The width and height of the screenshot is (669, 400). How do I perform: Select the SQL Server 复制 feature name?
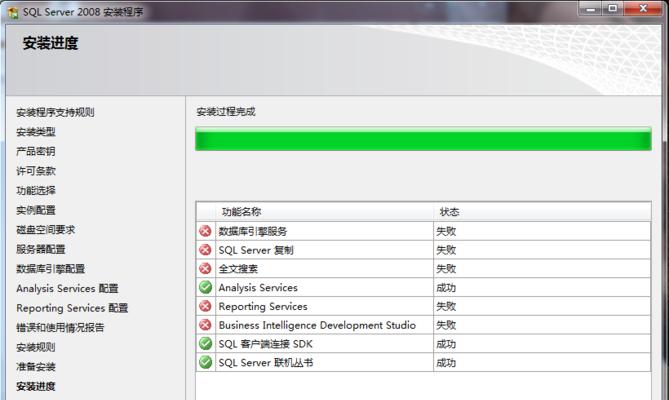pyautogui.click(x=256, y=250)
